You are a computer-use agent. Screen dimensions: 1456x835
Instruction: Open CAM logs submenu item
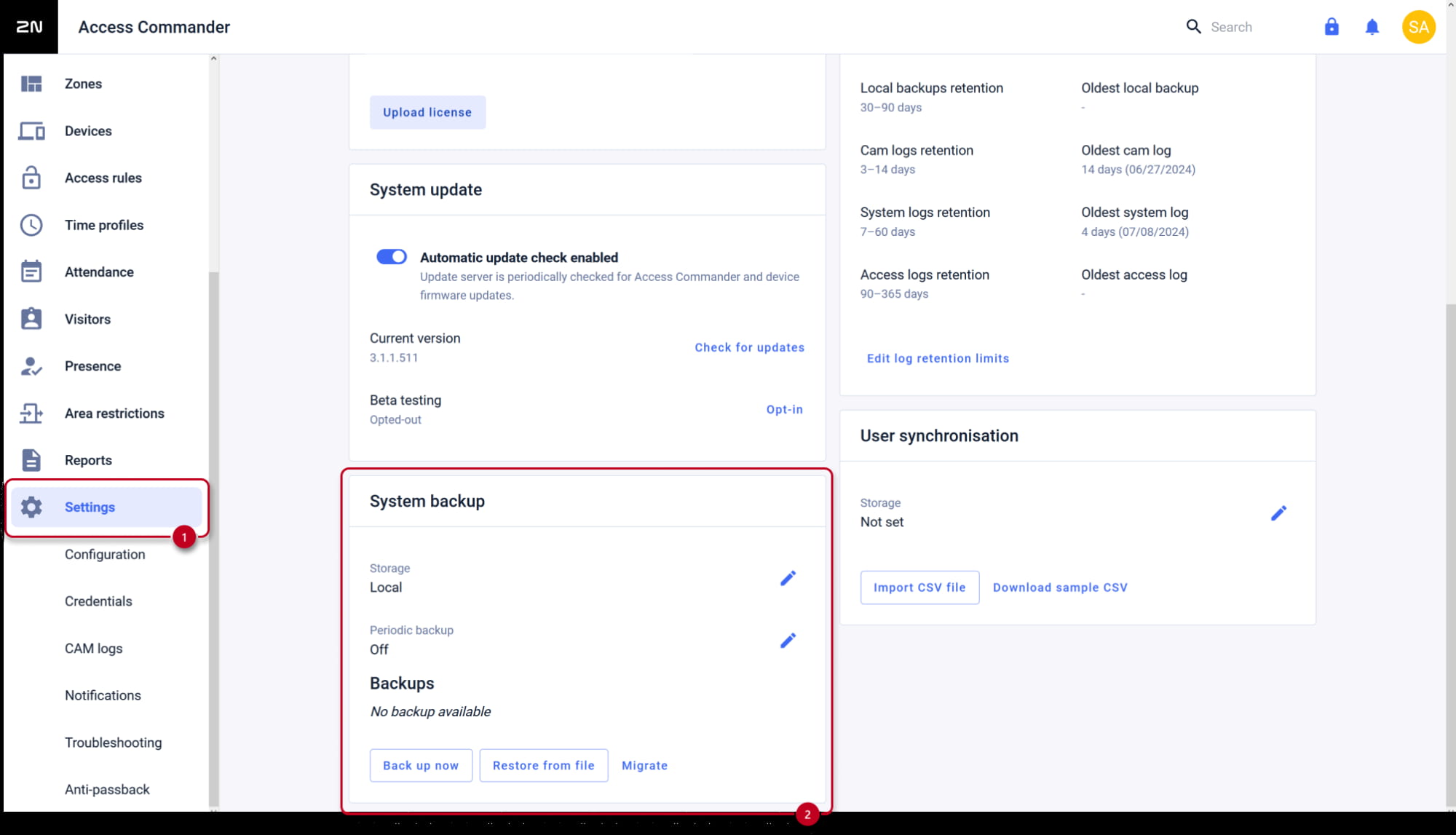[x=93, y=649]
